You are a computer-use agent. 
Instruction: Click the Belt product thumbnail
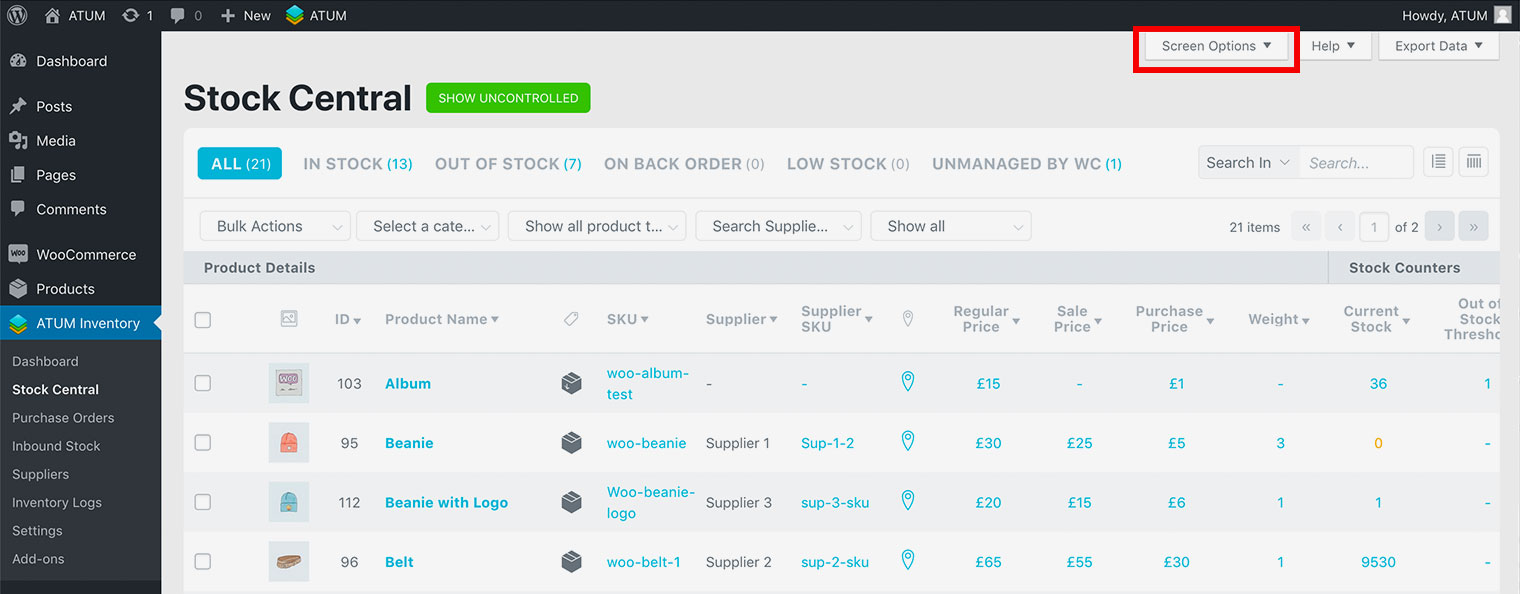click(288, 562)
